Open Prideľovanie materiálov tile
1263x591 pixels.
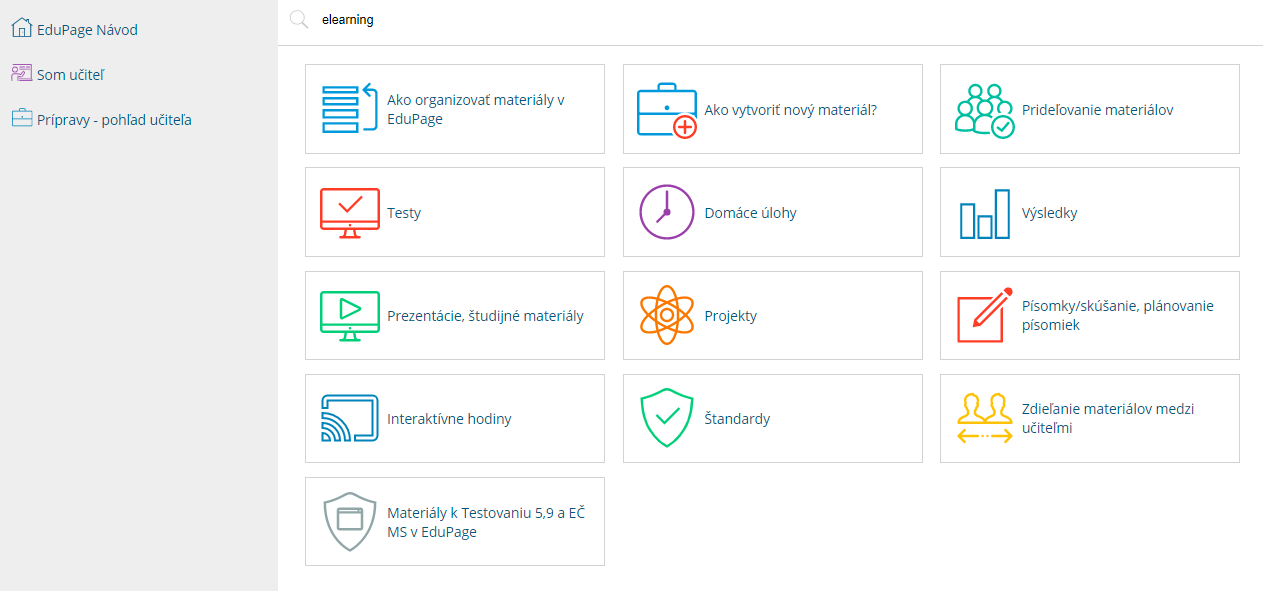(1090, 109)
